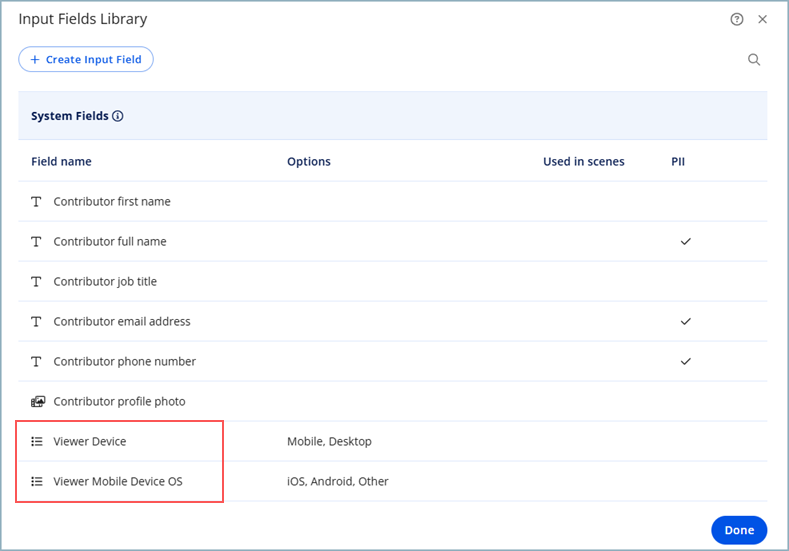Click list icon next to Viewer Mobile Device OS
Viewport: 789px width, 551px height.
(x=37, y=482)
